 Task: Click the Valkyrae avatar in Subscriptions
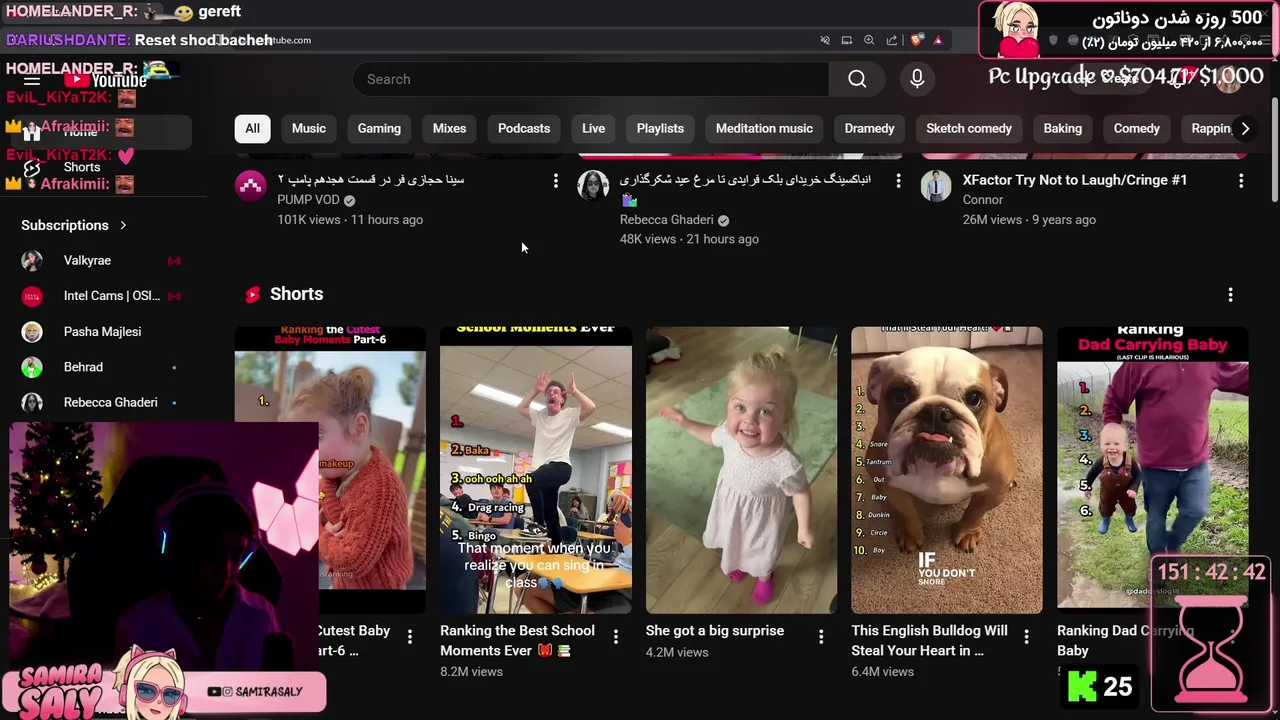[x=32, y=261]
